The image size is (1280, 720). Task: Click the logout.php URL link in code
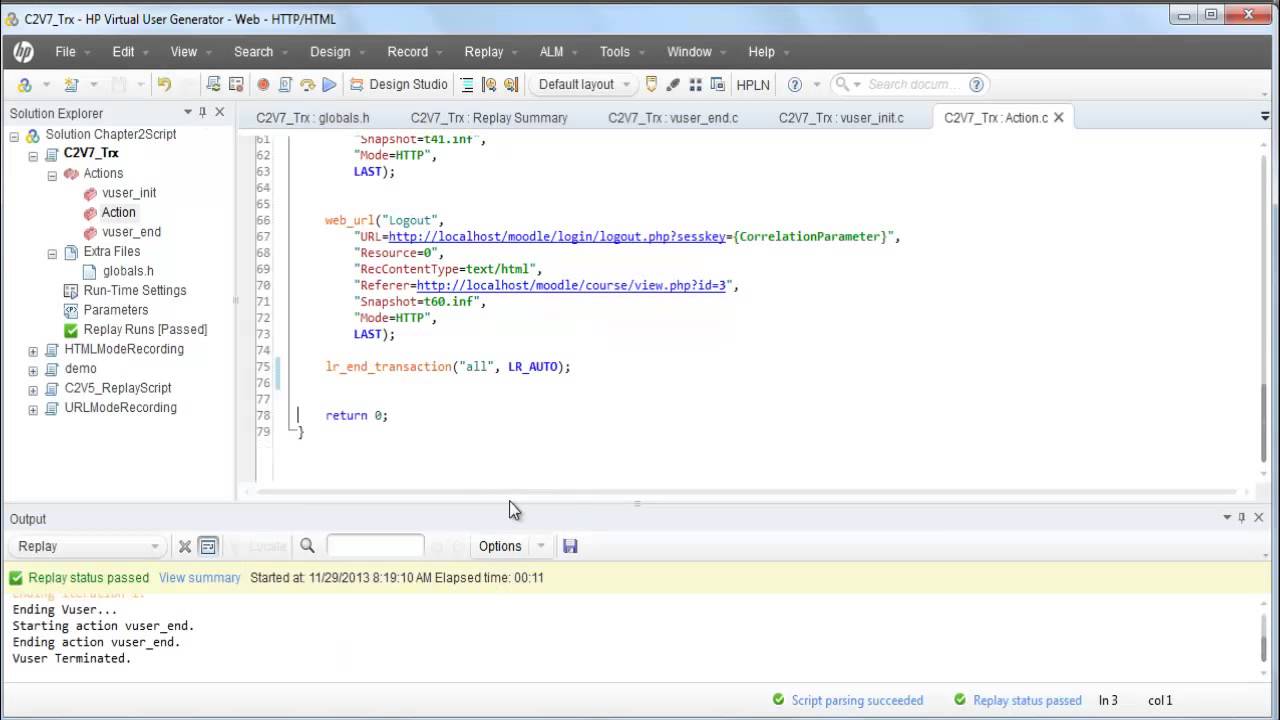tap(558, 237)
